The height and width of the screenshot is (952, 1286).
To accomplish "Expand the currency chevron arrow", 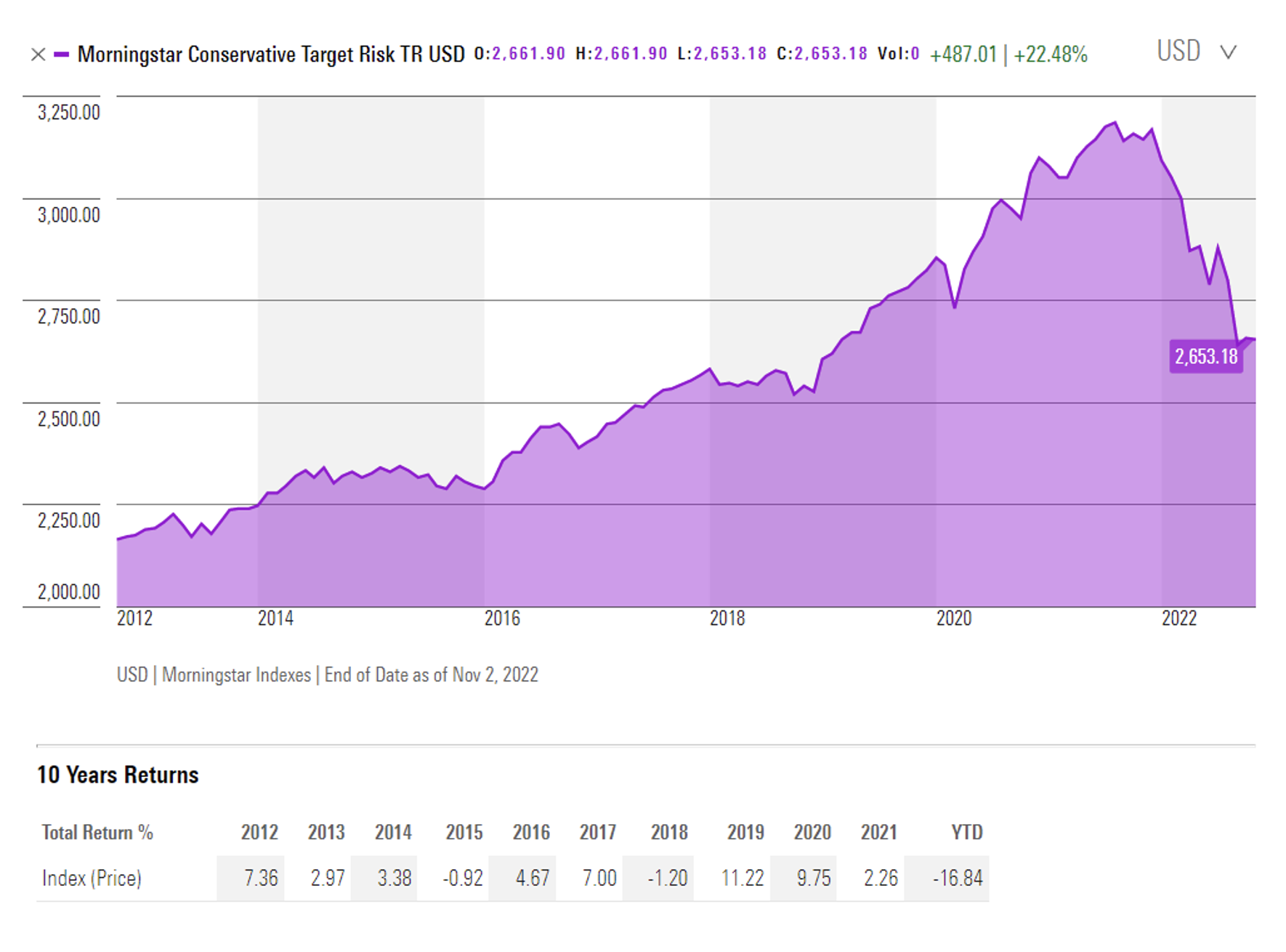I will coord(1228,52).
